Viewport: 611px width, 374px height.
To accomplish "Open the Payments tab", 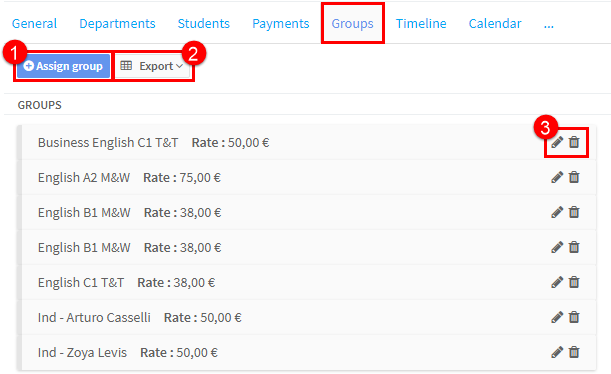I will (281, 23).
